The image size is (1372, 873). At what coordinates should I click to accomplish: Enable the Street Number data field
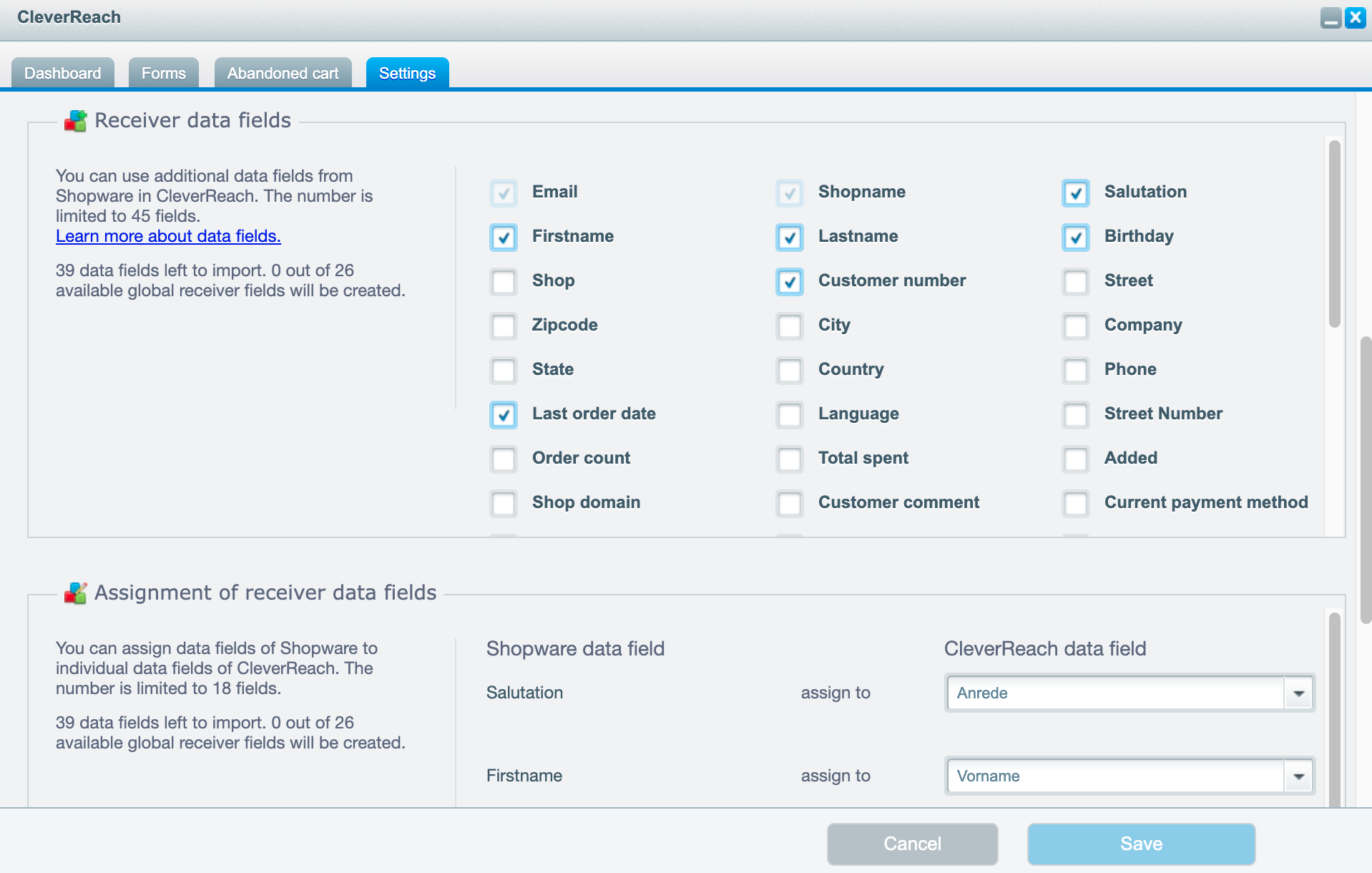[1076, 415]
